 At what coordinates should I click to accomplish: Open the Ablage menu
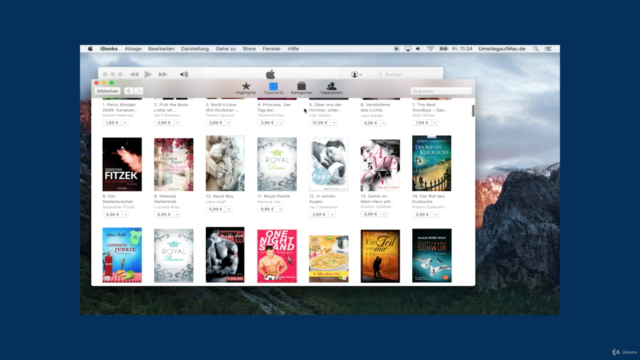coord(133,49)
